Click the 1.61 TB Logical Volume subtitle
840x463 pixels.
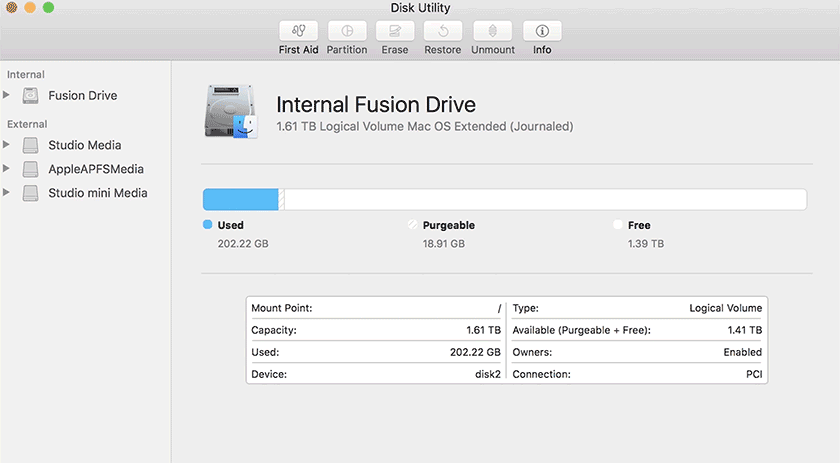pyautogui.click(x=424, y=126)
